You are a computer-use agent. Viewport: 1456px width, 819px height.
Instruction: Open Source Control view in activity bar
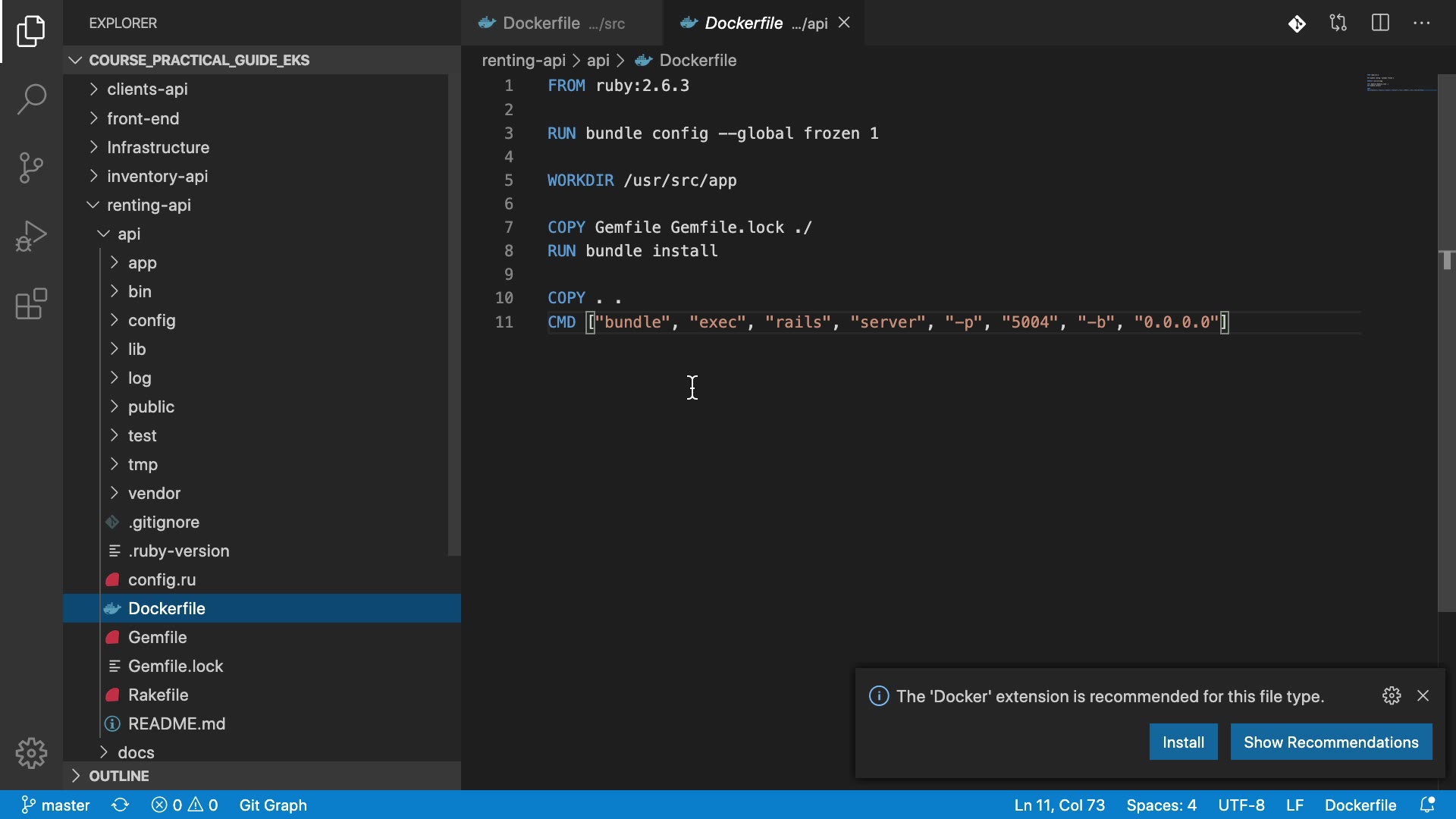[31, 168]
